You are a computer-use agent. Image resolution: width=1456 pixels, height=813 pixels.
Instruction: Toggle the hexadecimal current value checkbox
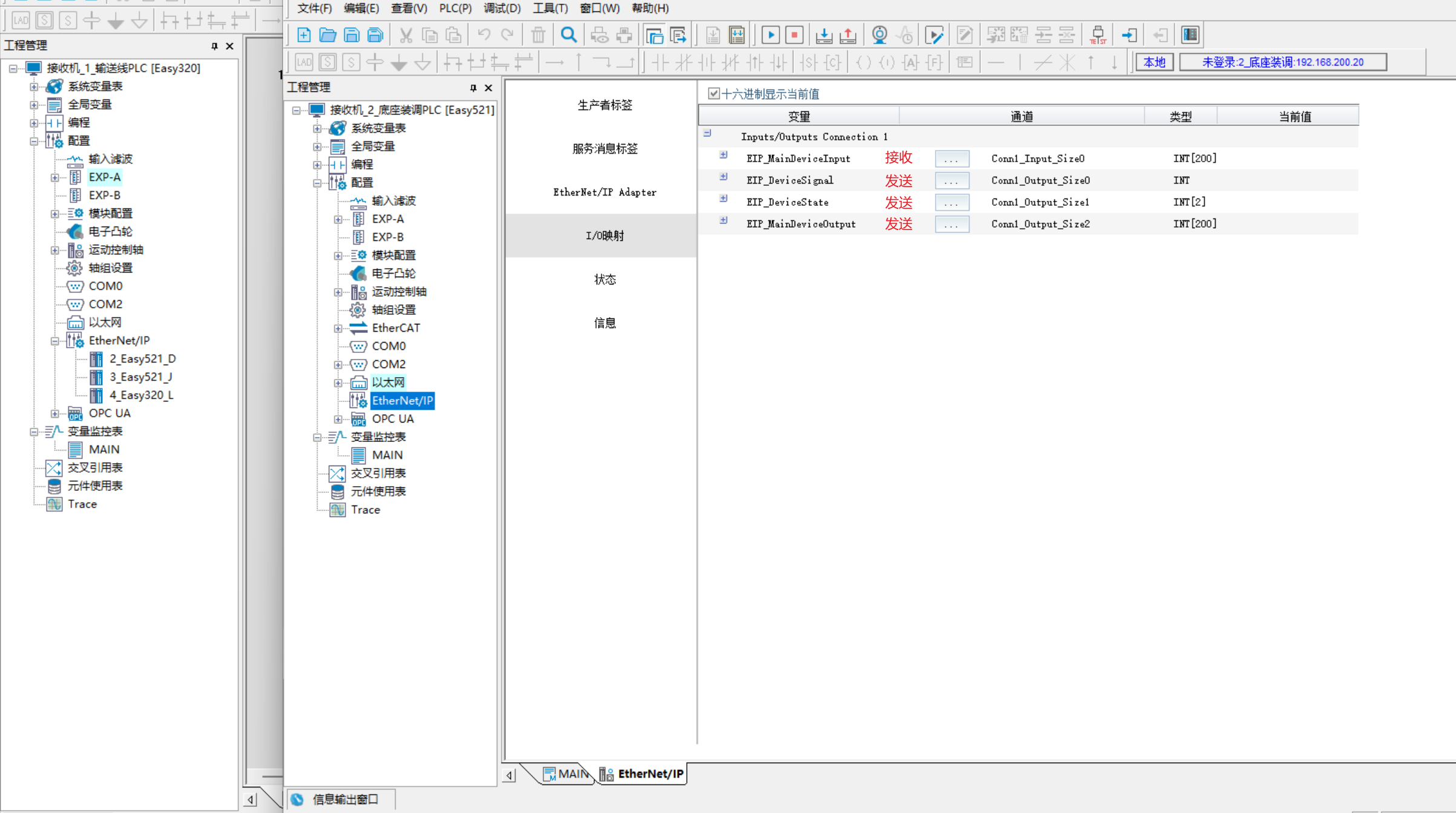pos(714,94)
